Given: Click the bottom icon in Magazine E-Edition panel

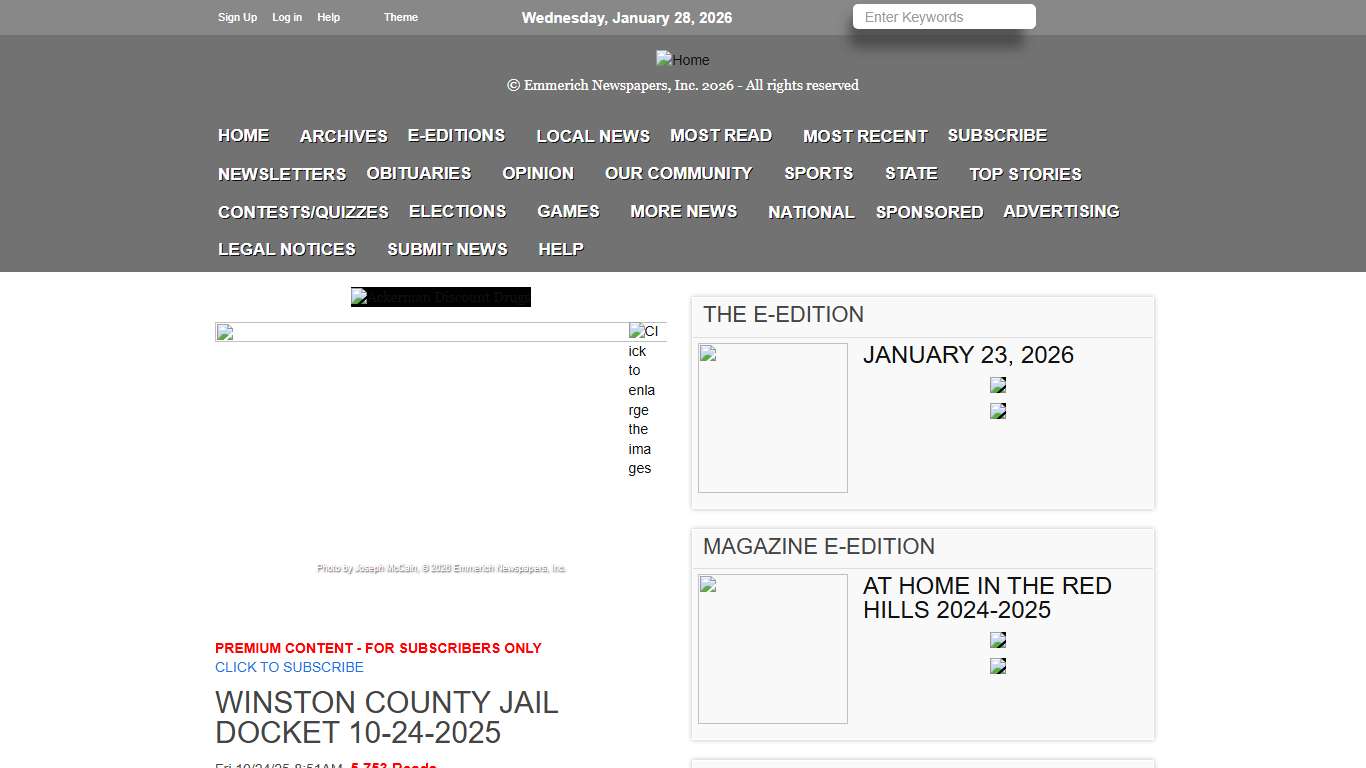Looking at the screenshot, I should [x=997, y=665].
